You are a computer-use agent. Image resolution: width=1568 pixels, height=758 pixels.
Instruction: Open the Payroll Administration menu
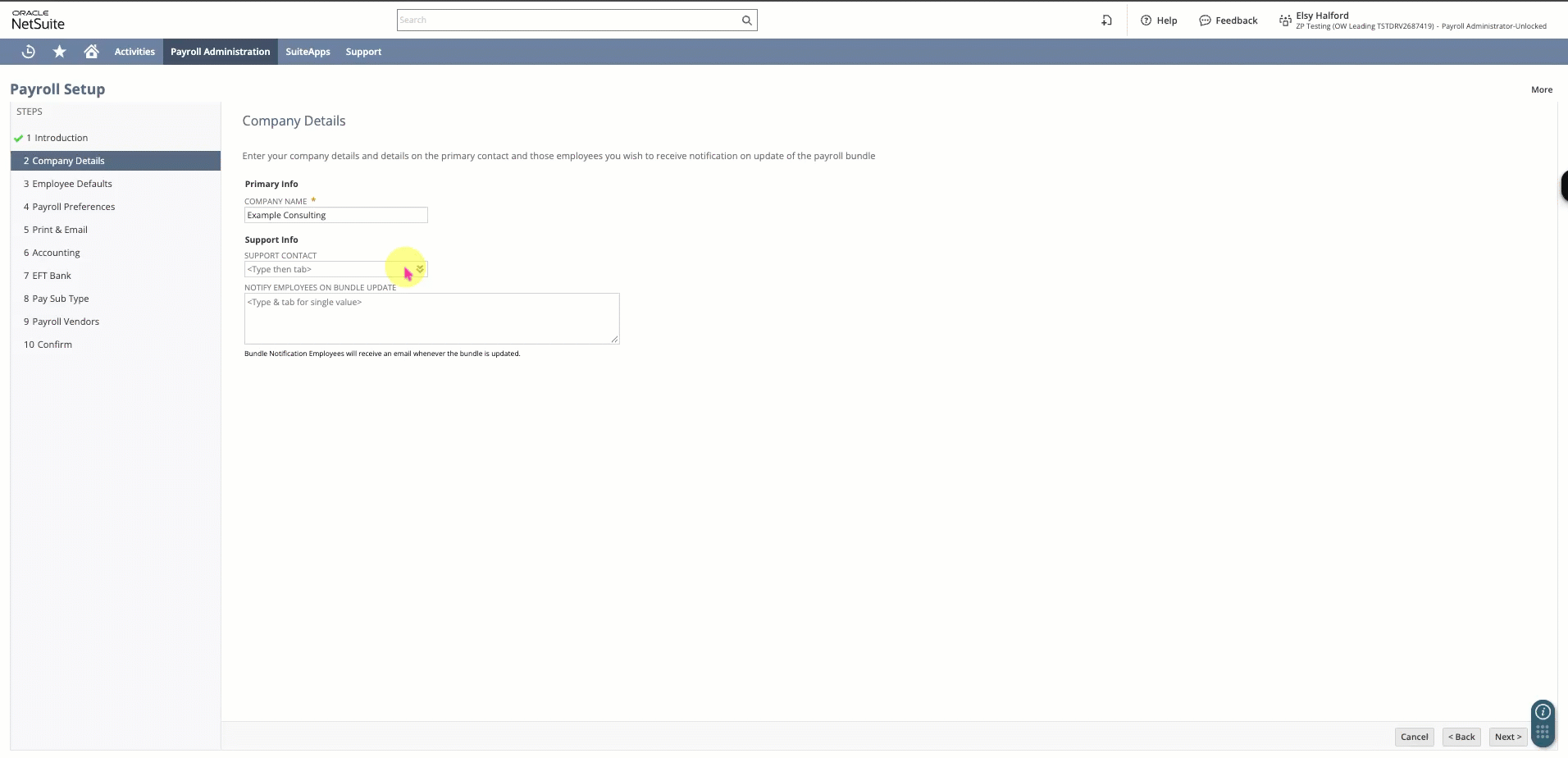(x=220, y=52)
